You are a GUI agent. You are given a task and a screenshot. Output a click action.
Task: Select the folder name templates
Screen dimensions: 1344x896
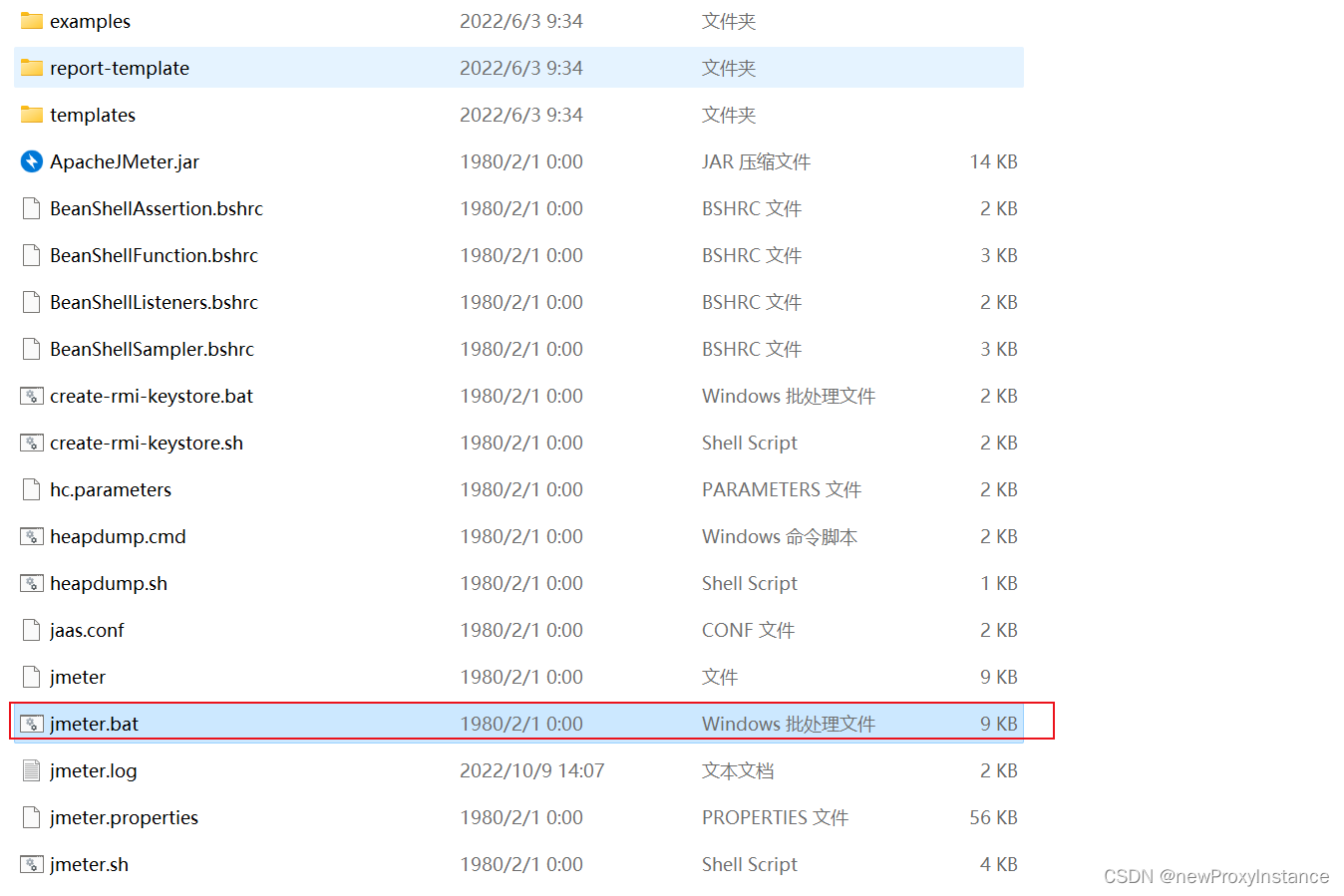click(93, 115)
